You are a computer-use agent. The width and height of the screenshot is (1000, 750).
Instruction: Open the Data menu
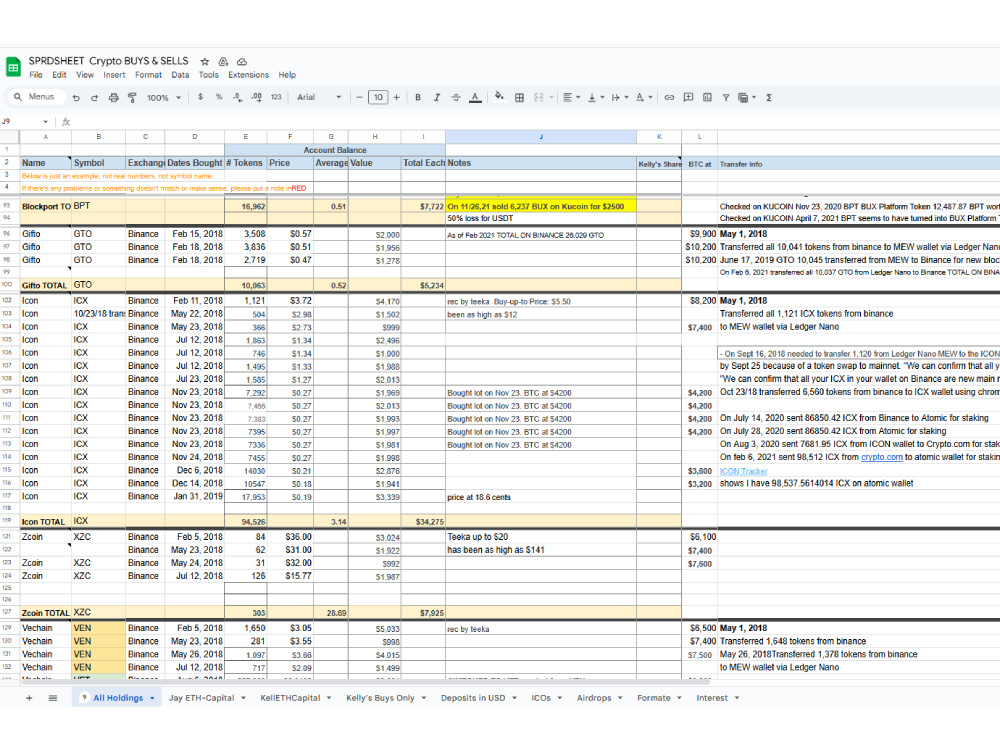coord(180,75)
